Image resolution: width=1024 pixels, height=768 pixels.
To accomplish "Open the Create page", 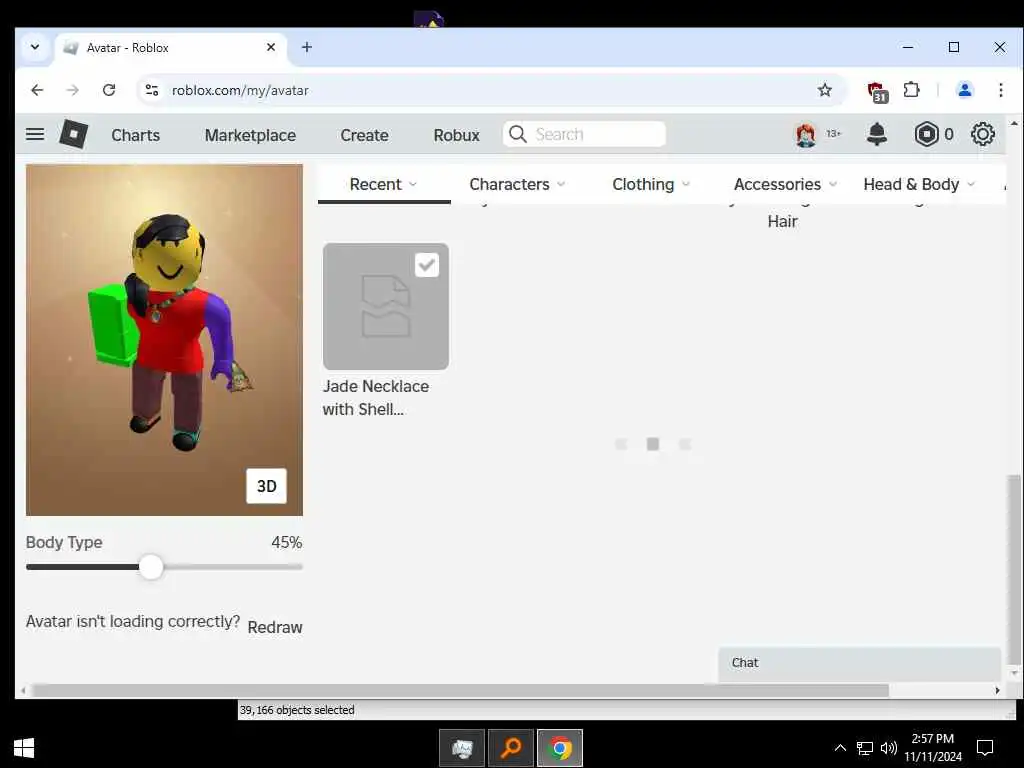I will [364, 135].
